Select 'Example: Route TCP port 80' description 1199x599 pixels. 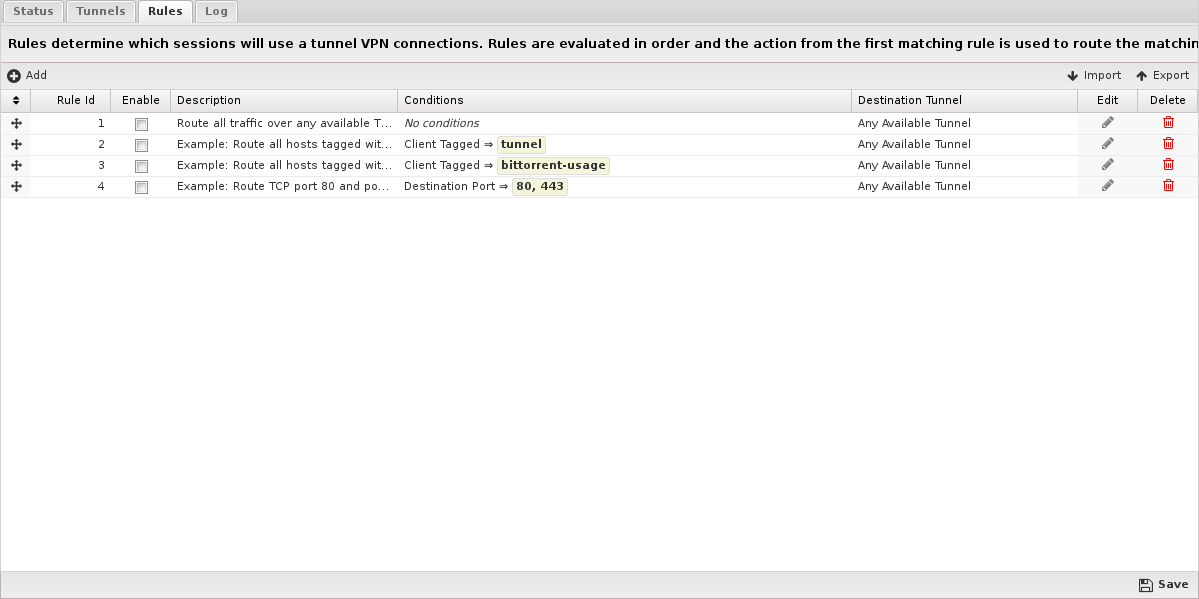point(284,187)
